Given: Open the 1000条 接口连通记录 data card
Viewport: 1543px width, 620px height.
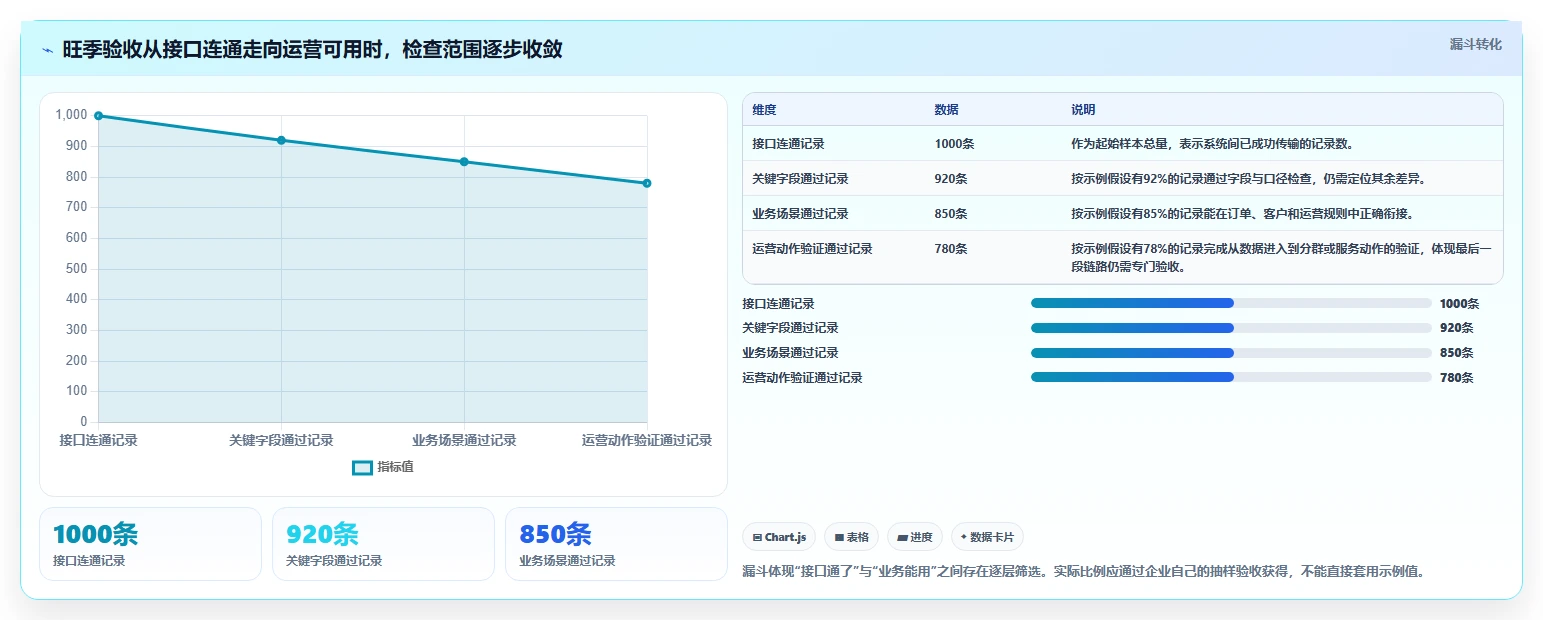Looking at the screenshot, I should (x=150, y=544).
